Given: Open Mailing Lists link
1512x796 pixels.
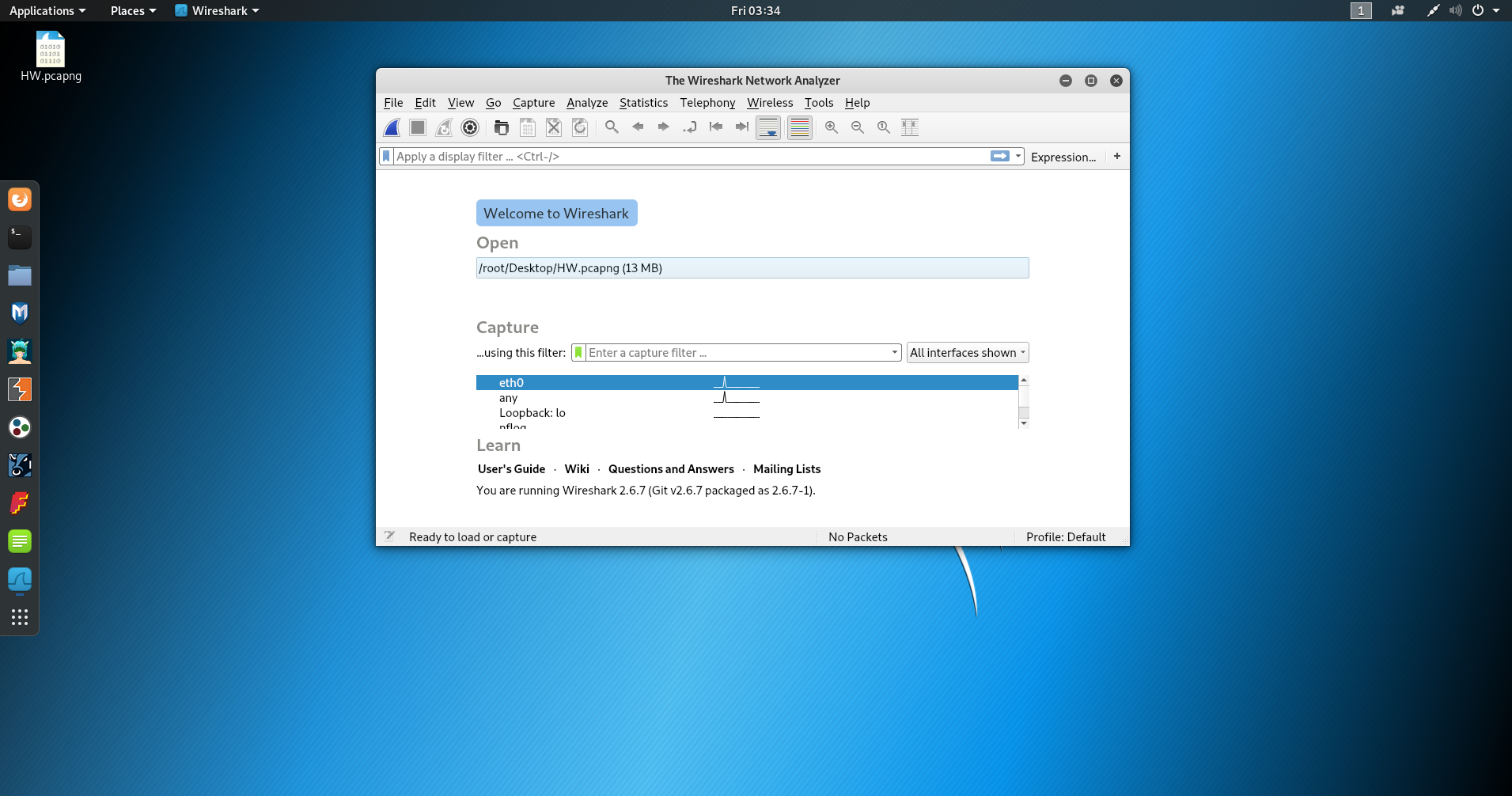Looking at the screenshot, I should 786,469.
